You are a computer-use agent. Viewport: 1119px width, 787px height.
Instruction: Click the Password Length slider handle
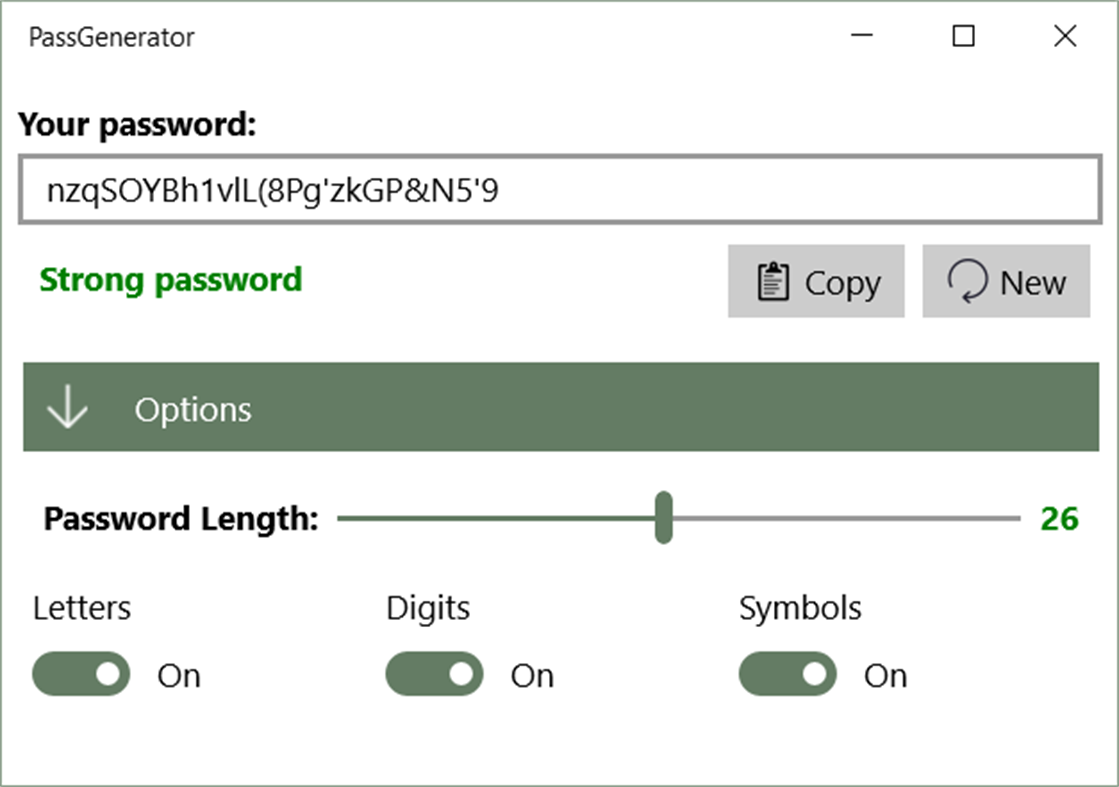[662, 519]
